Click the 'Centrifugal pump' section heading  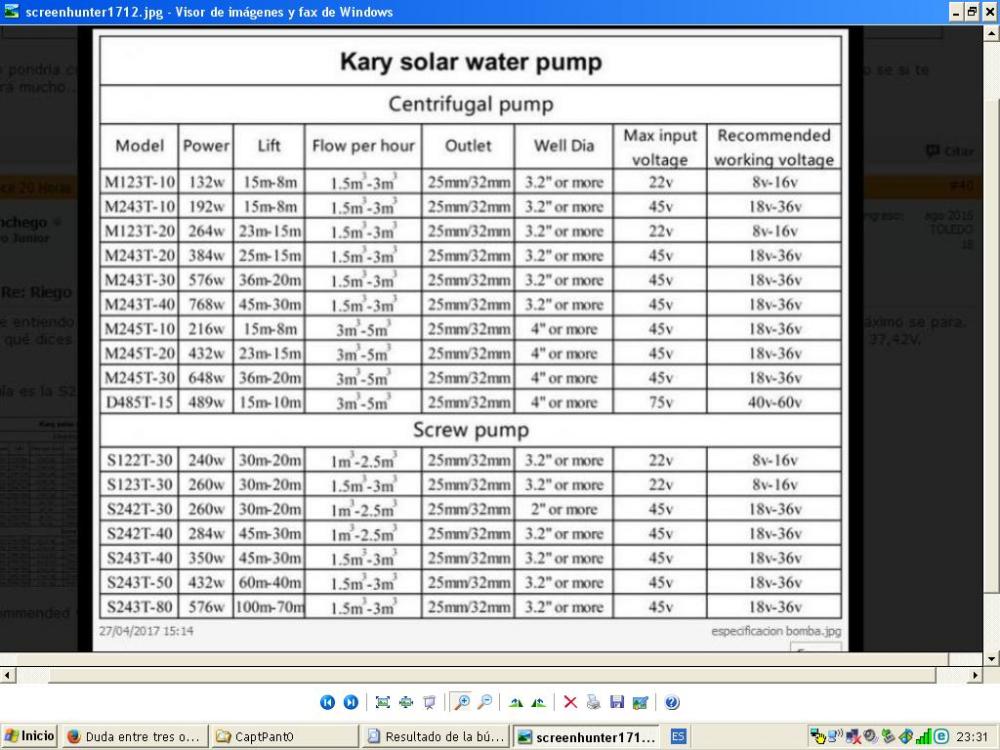pyautogui.click(x=471, y=104)
